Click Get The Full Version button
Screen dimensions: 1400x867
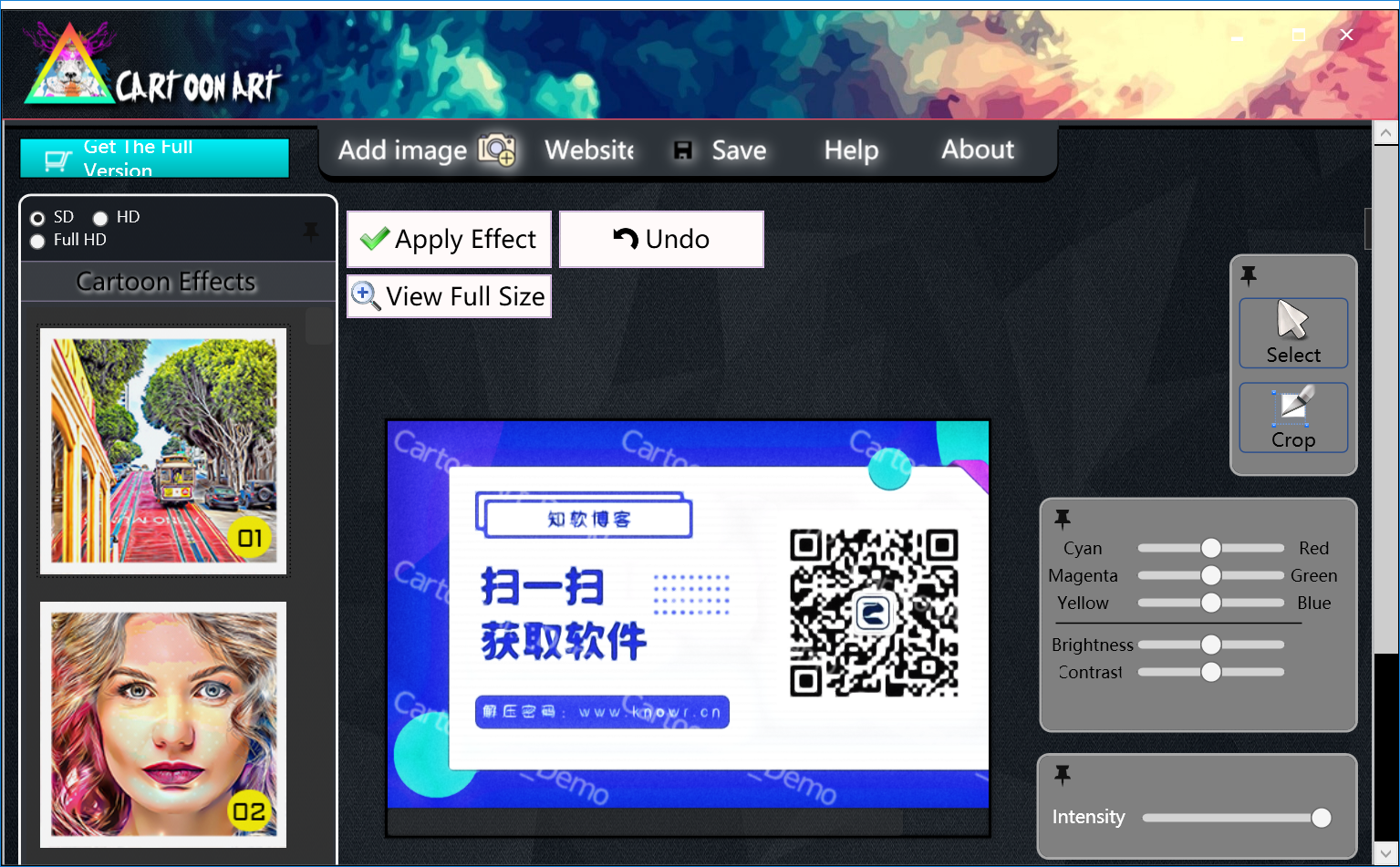[x=154, y=159]
